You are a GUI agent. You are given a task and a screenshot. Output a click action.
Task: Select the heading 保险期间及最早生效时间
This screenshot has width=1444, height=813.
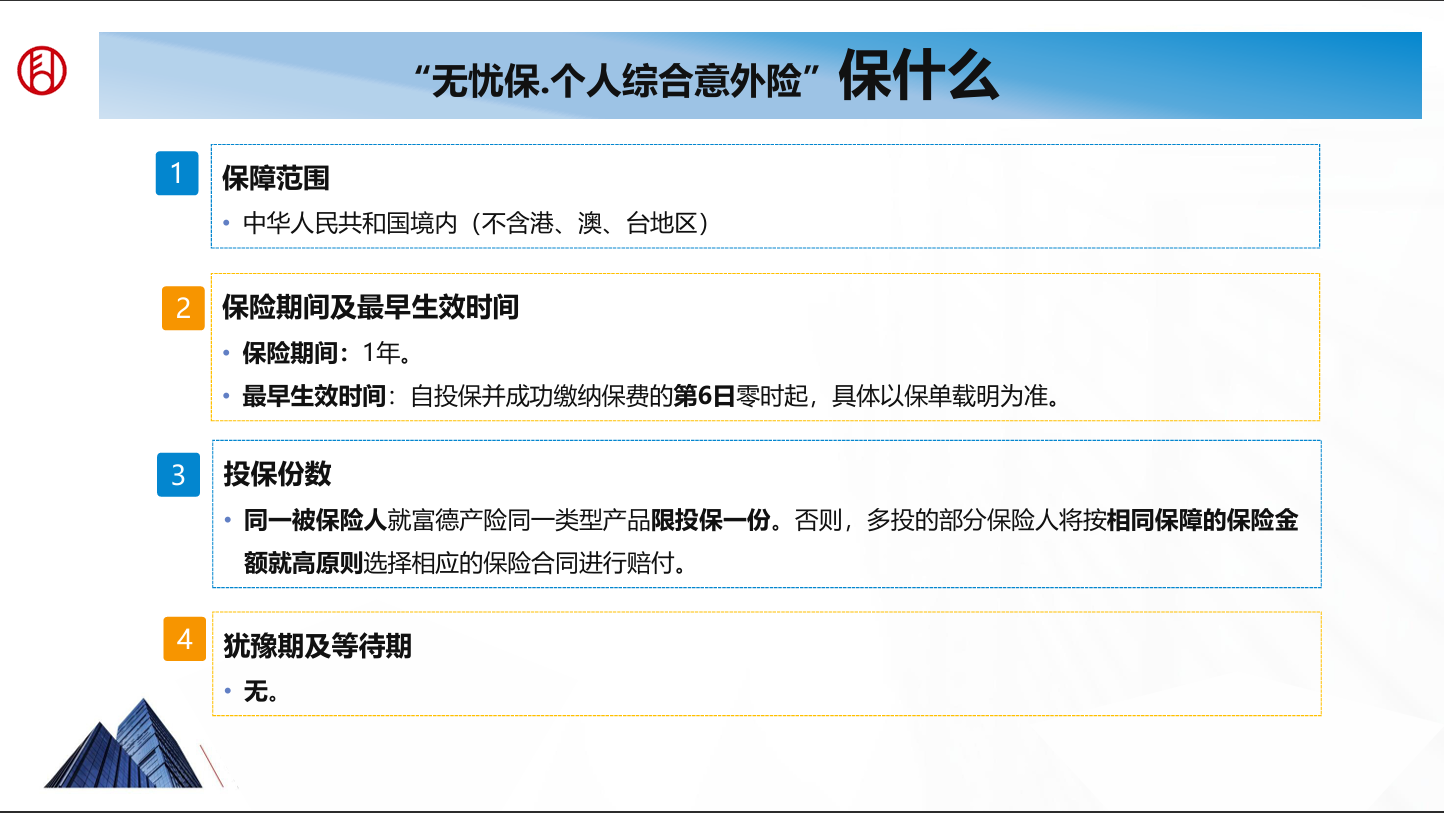[x=371, y=307]
